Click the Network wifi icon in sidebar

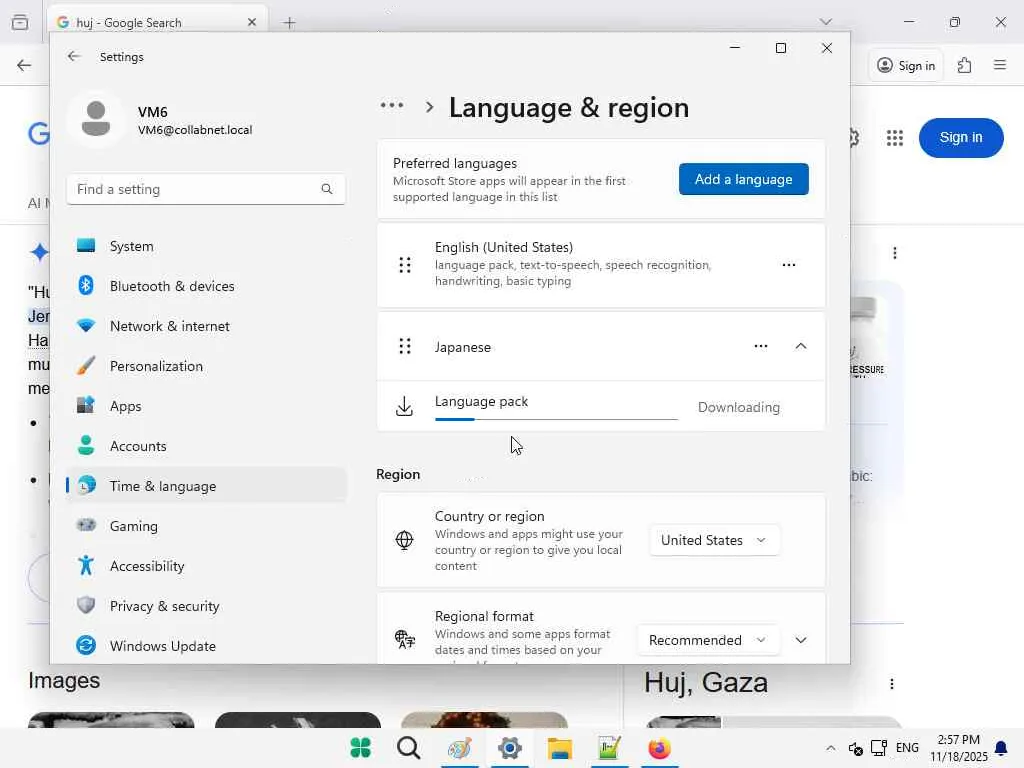pyautogui.click(x=86, y=325)
